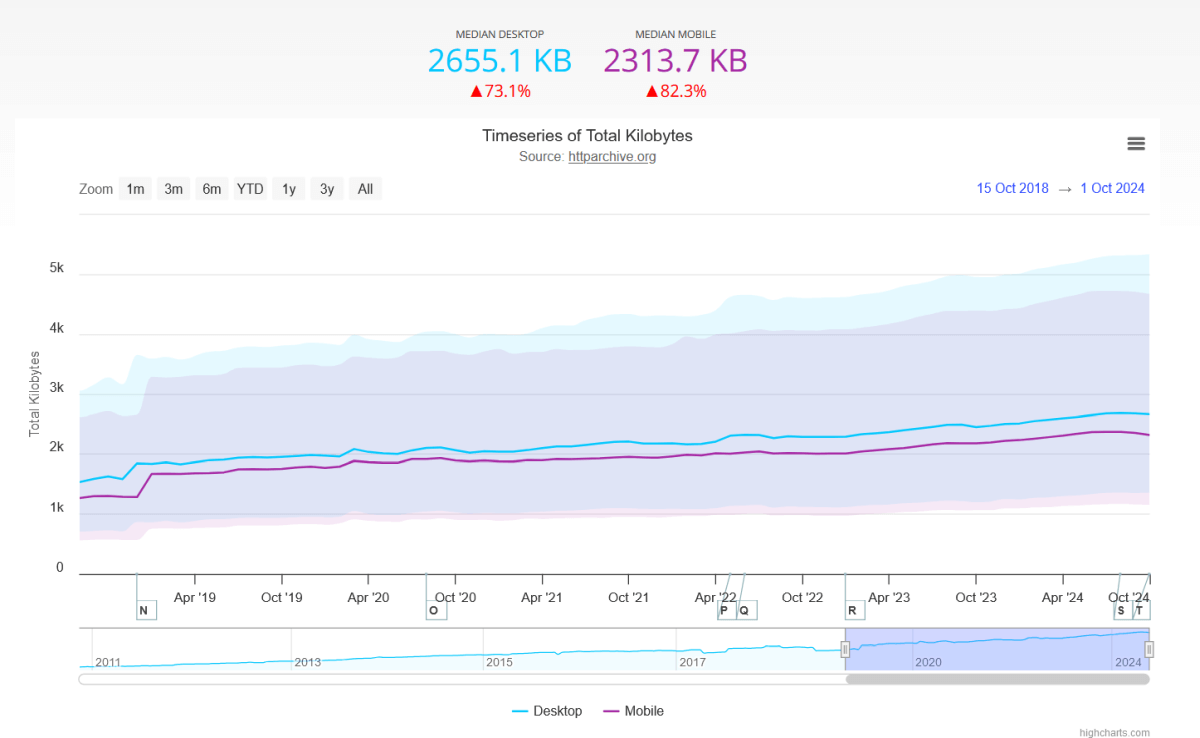Show All data in zoom range
This screenshot has height=738, width=1200.
coord(366,189)
